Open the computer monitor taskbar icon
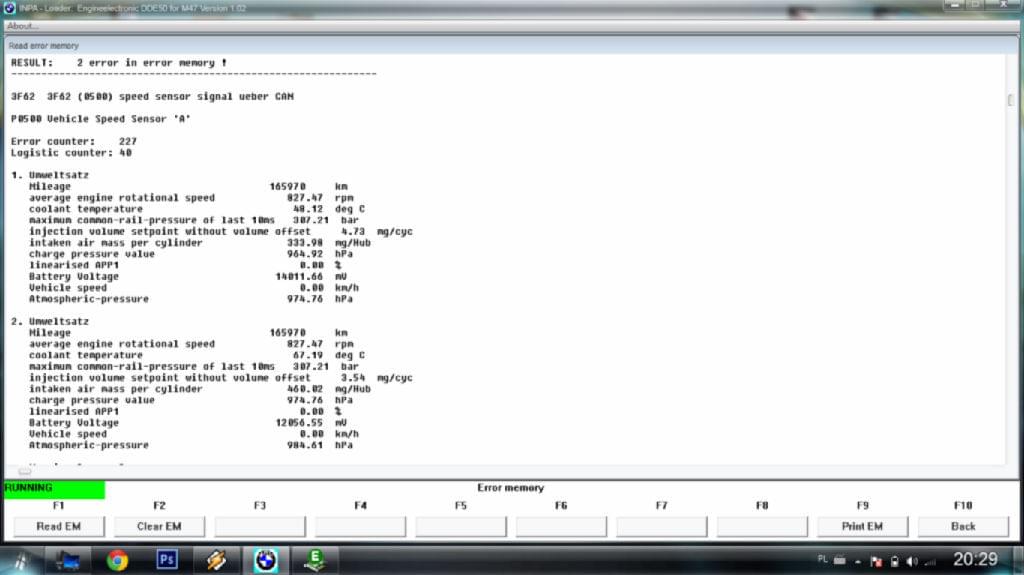 coord(68,561)
